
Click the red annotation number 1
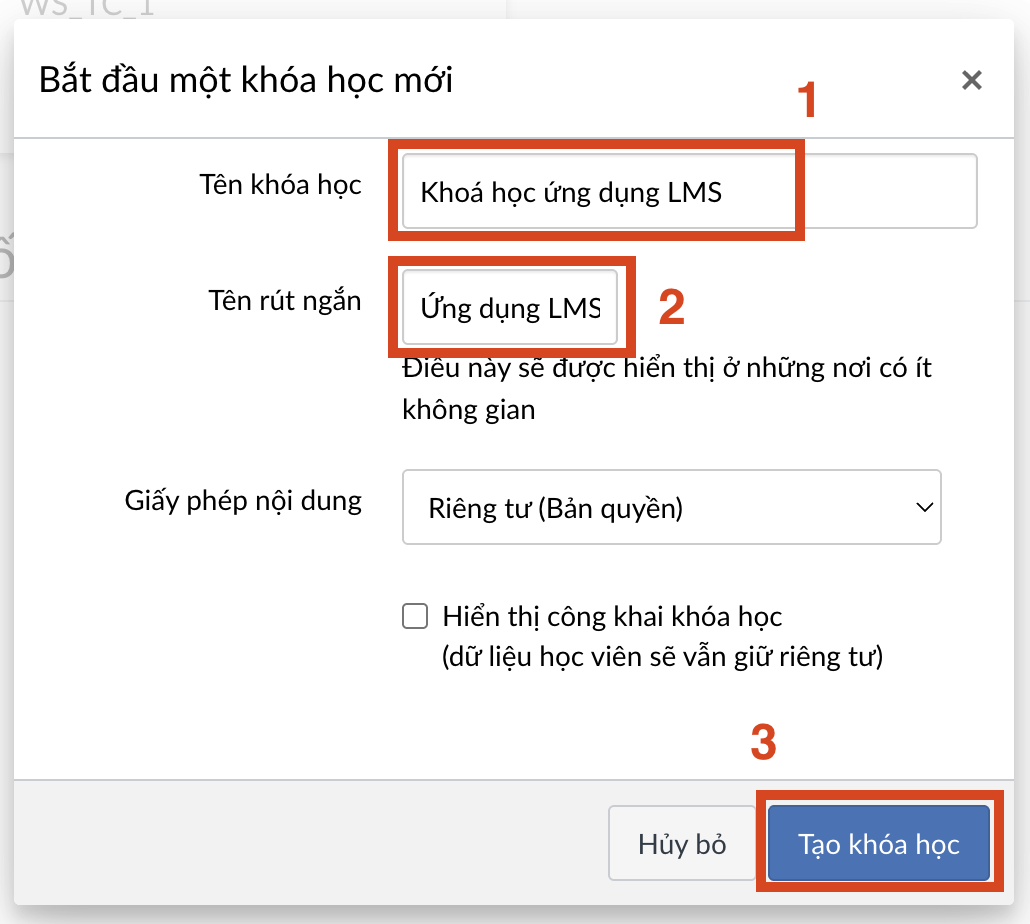[806, 100]
